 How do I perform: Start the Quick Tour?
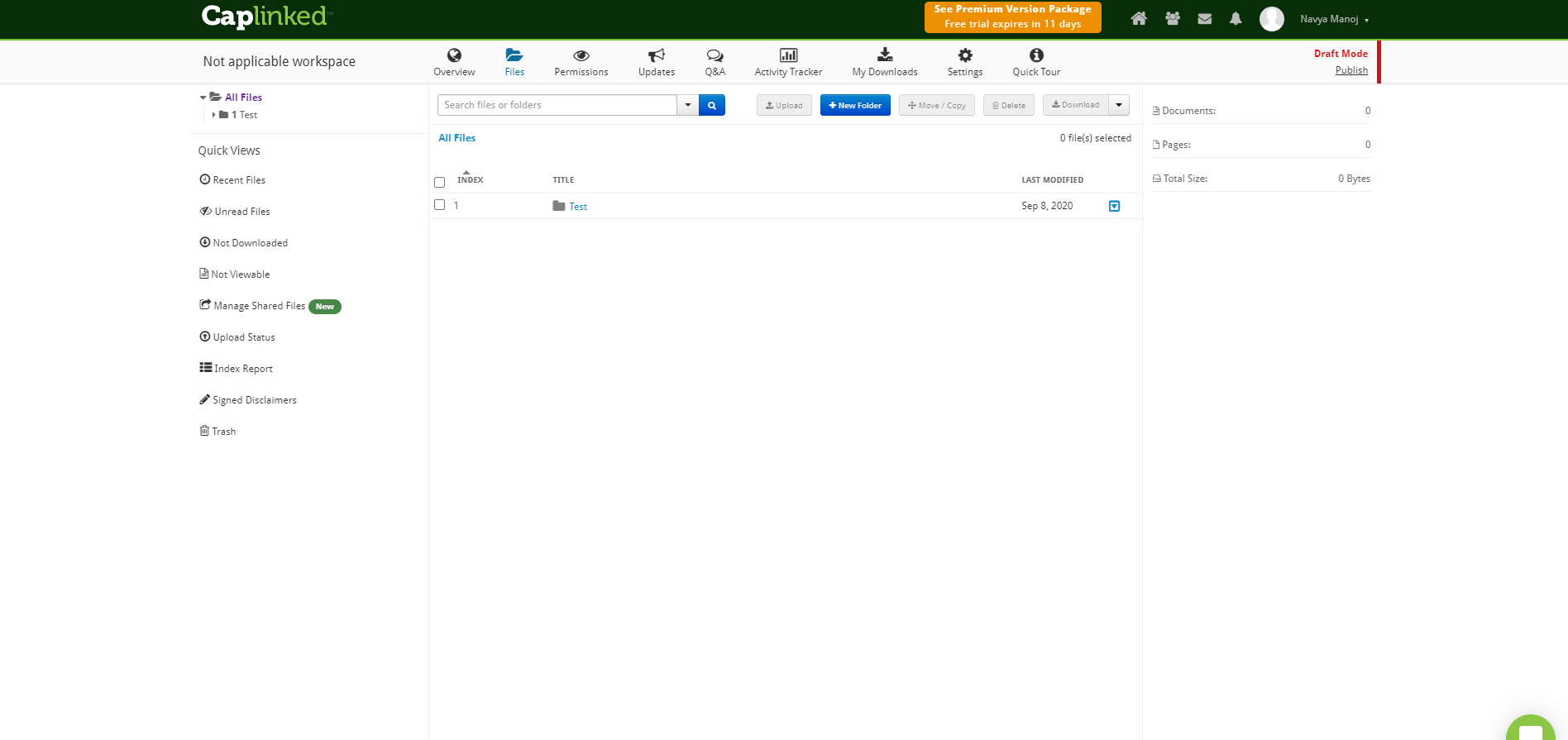(1036, 62)
